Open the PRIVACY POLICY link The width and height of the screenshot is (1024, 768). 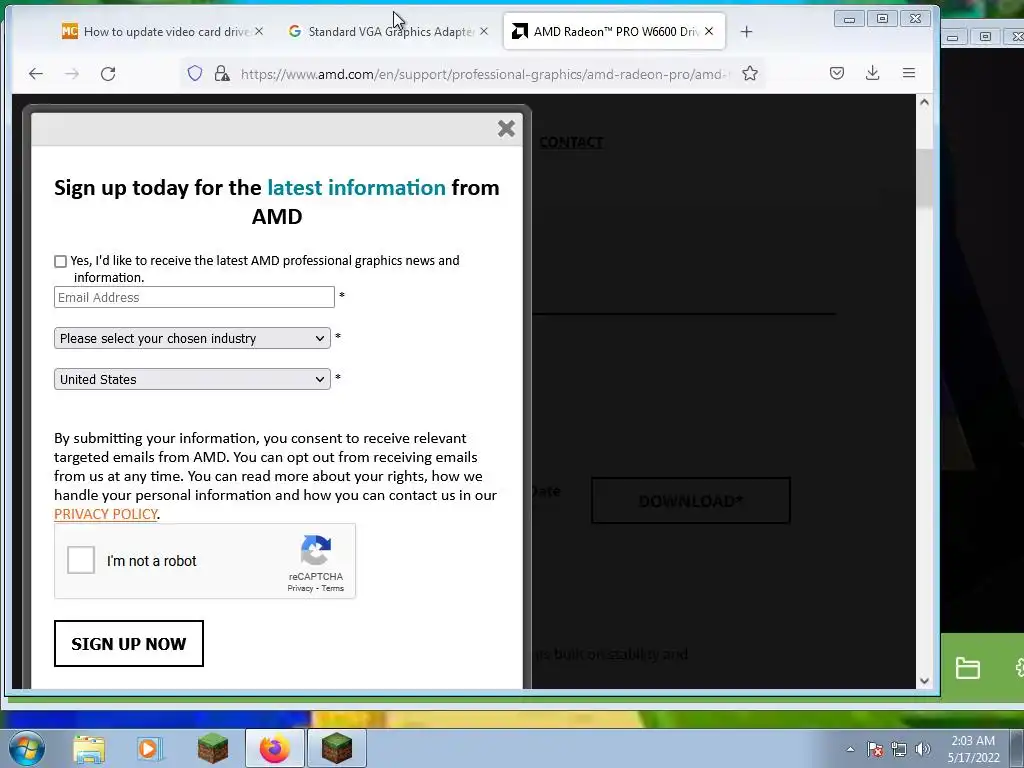point(106,514)
